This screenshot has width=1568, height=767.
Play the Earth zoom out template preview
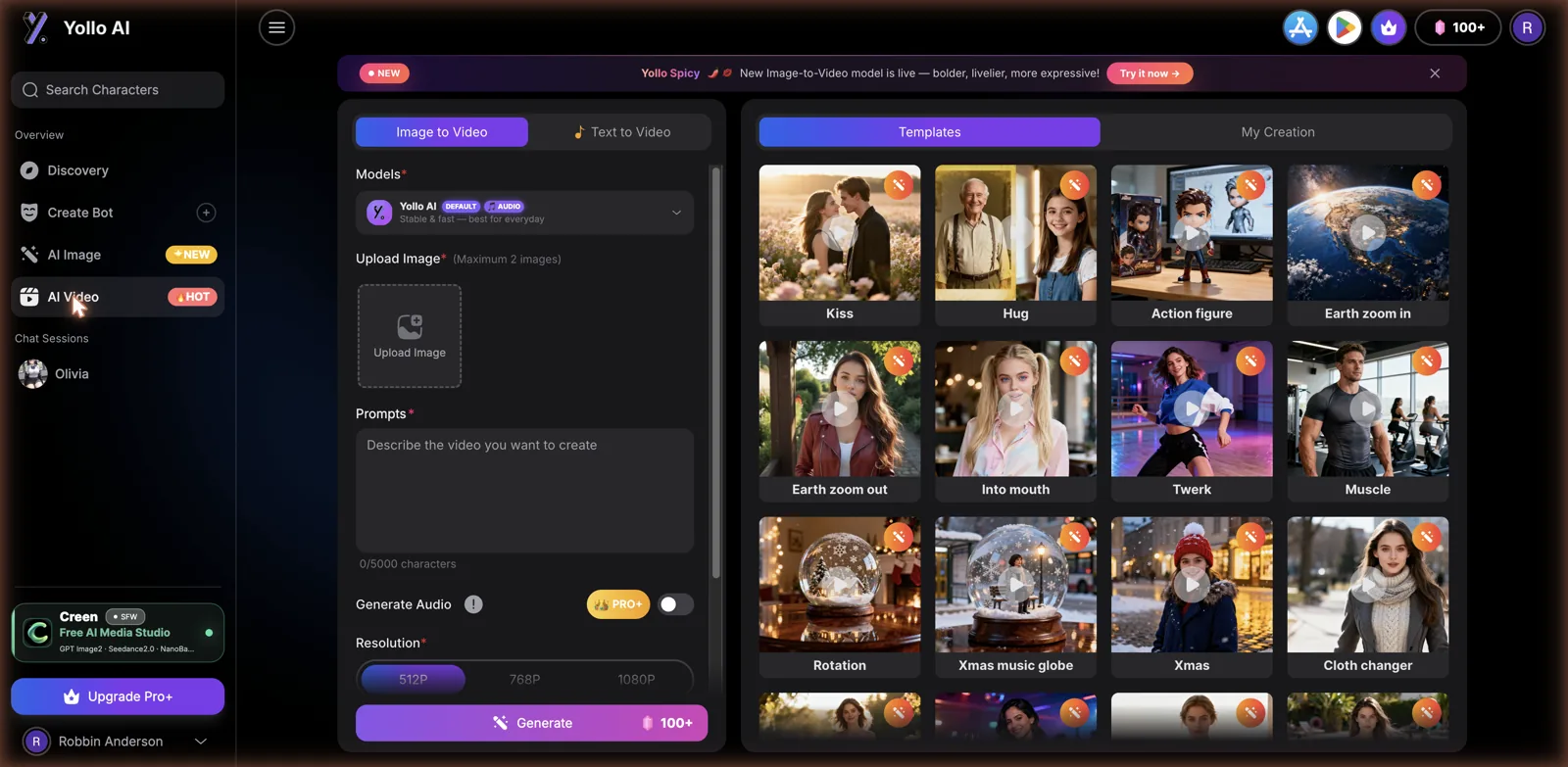[x=840, y=408]
